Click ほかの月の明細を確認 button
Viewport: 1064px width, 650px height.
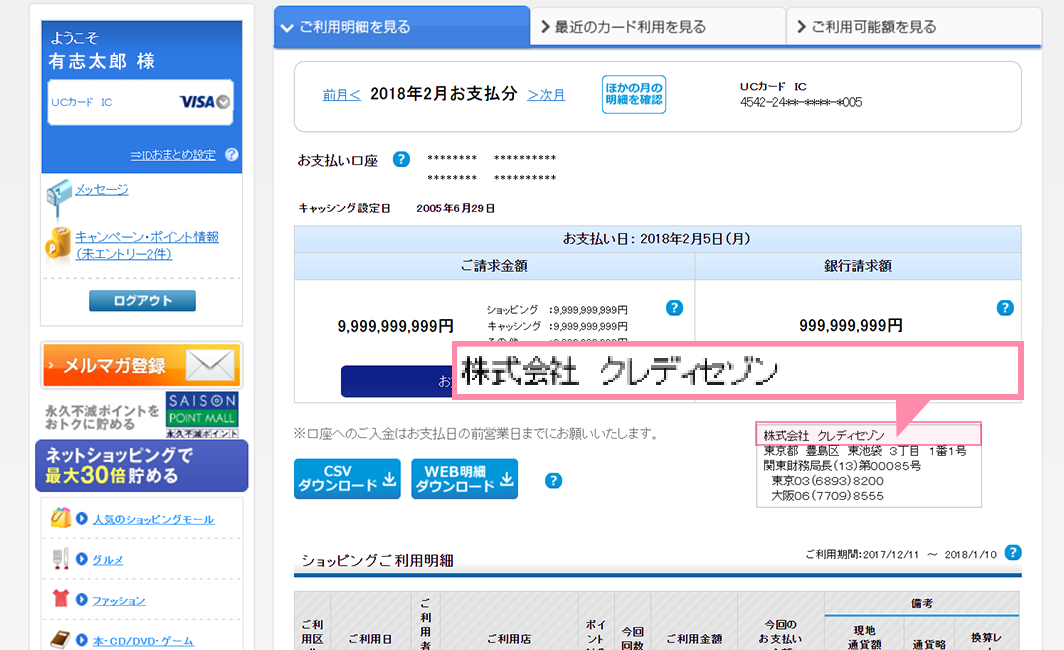point(633,94)
